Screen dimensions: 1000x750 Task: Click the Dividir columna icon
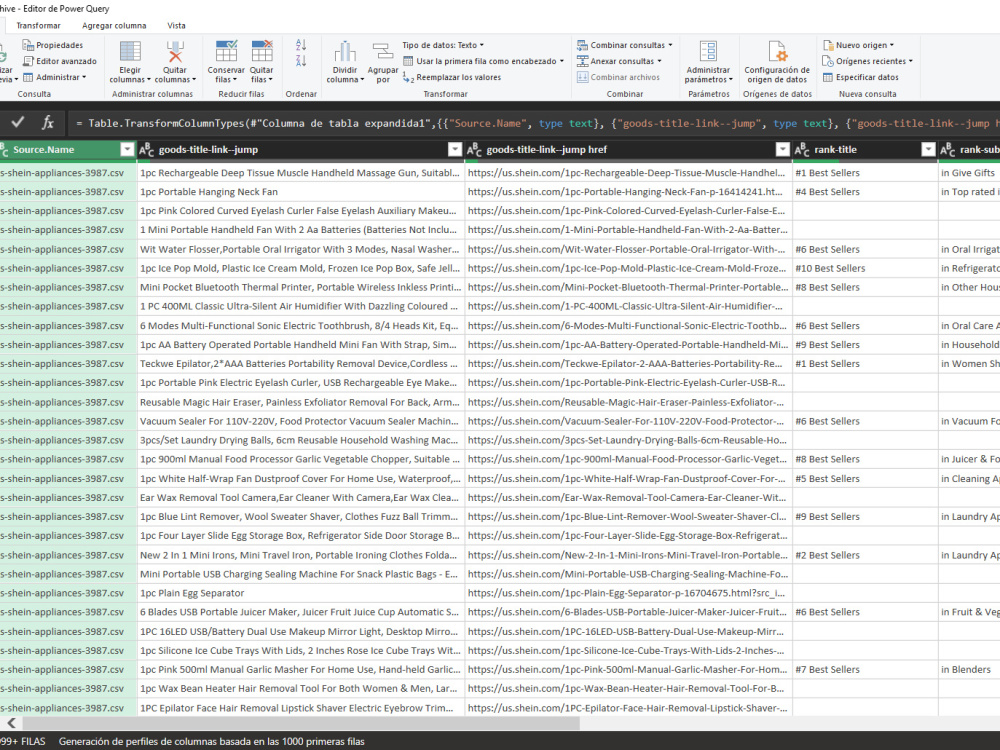[x=345, y=52]
